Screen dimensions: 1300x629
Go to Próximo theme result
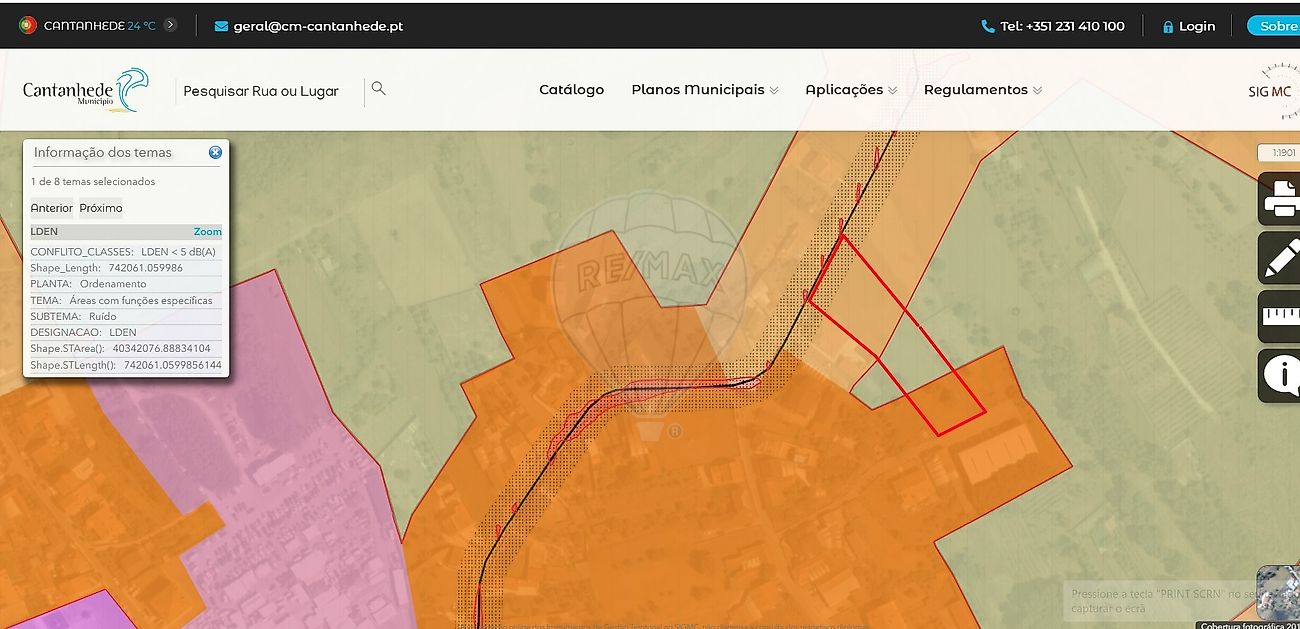click(x=101, y=208)
